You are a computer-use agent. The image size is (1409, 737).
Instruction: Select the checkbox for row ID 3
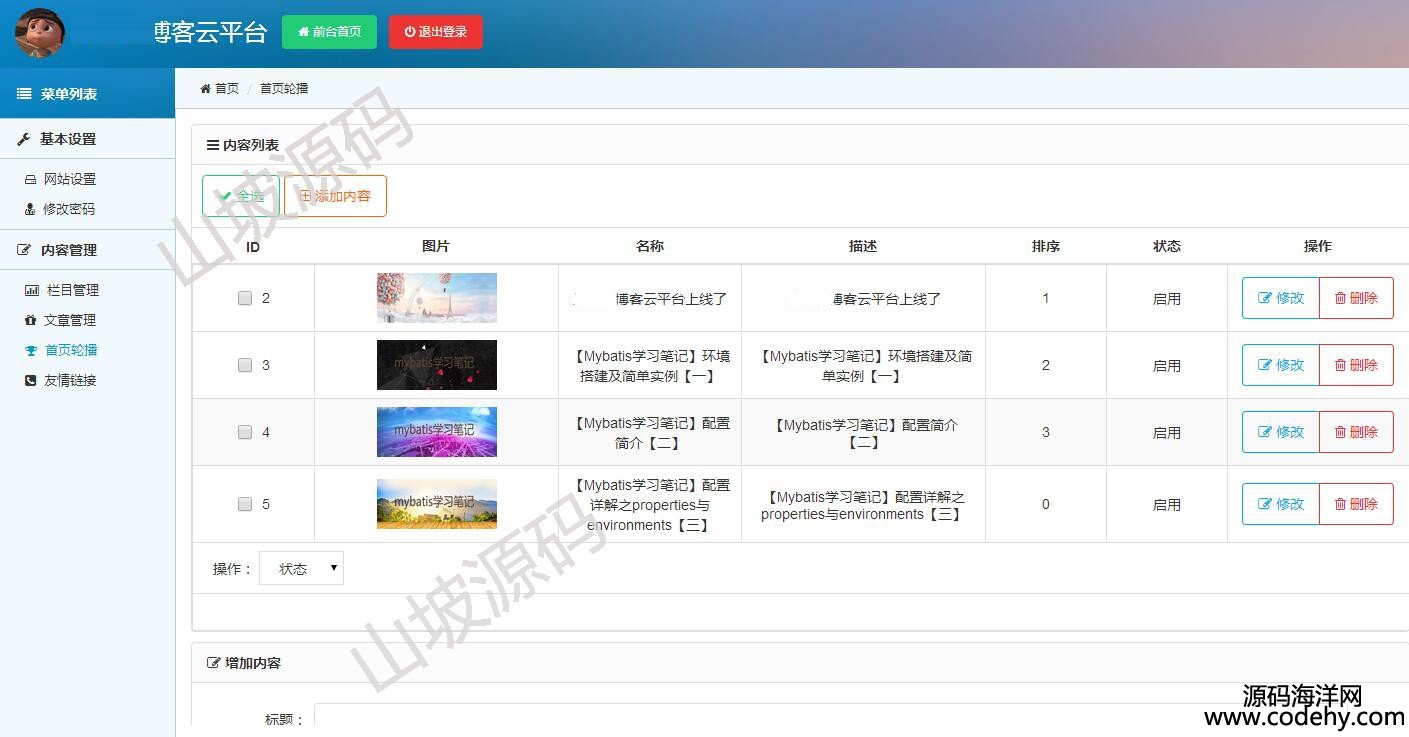(x=245, y=365)
